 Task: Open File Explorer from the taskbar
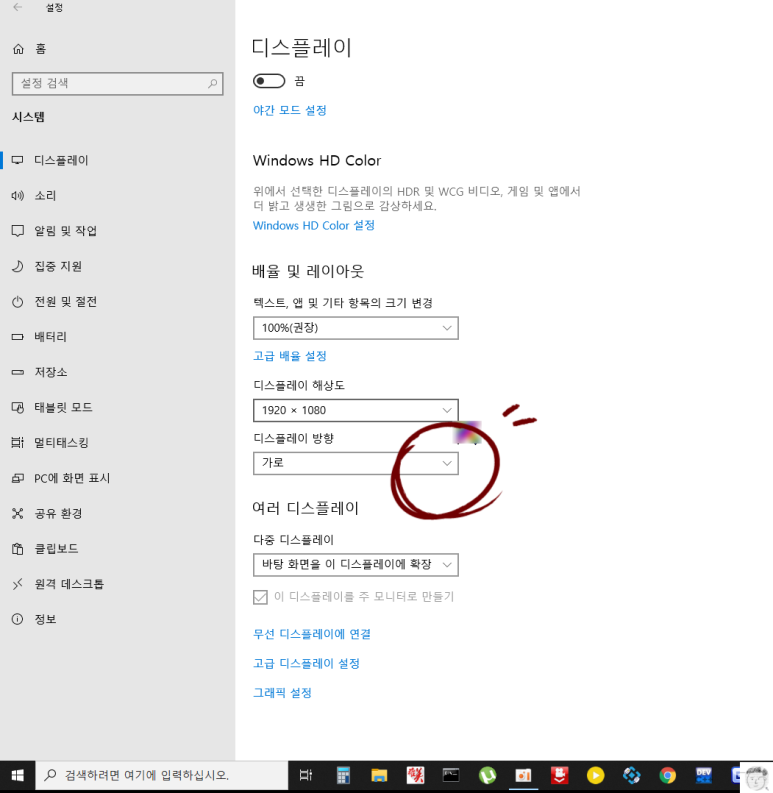click(379, 775)
